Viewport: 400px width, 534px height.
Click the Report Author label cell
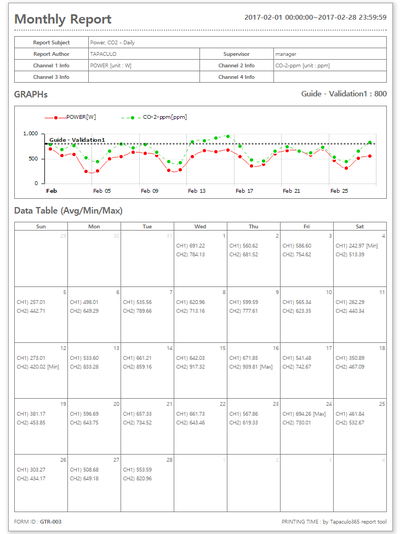[51, 54]
